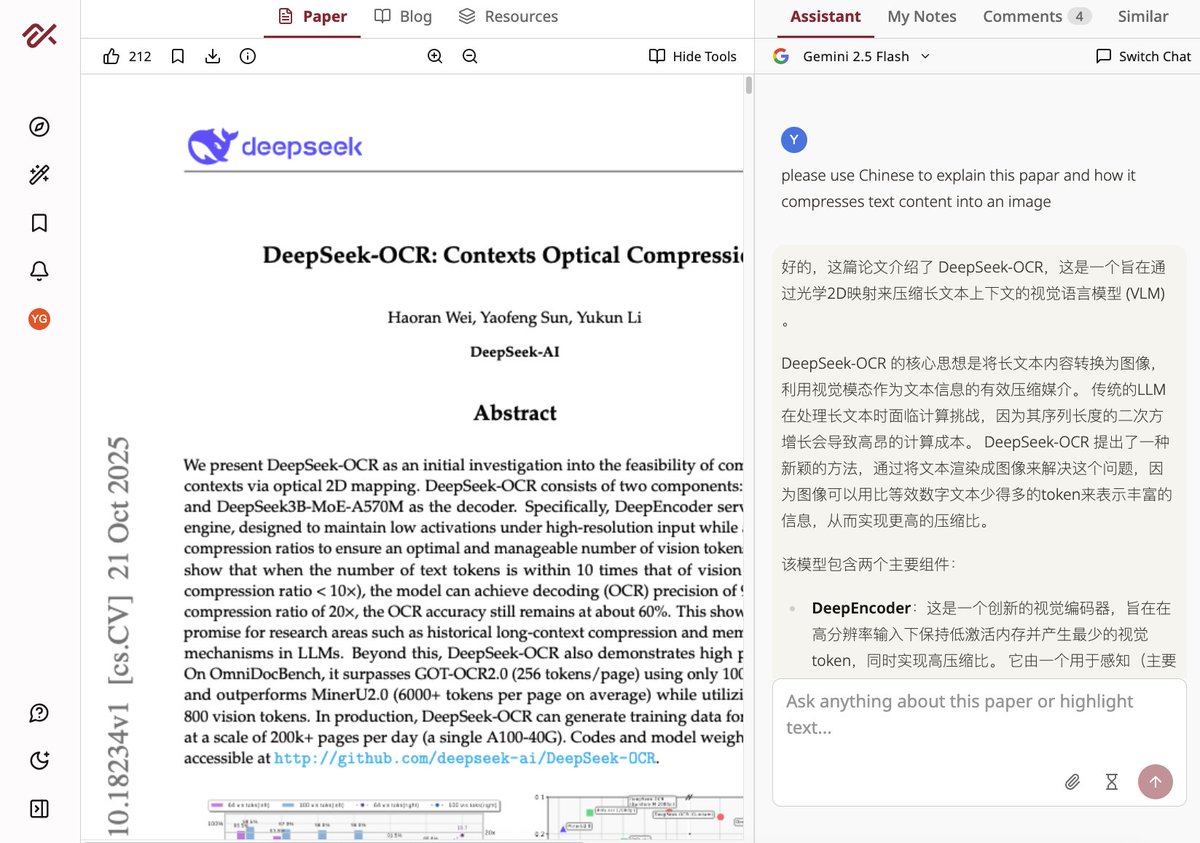
Task: Click the magic wand icon in the sidebar
Action: pyautogui.click(x=39, y=175)
